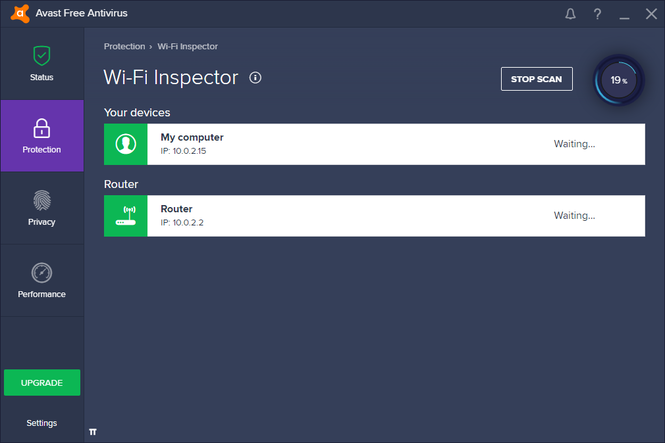Click the Router section heading
Viewport: 665px width, 443px height.
click(121, 184)
